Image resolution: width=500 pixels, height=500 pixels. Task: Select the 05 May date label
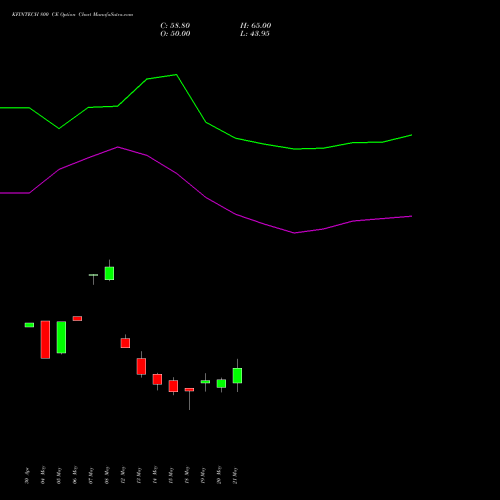pos(59,475)
